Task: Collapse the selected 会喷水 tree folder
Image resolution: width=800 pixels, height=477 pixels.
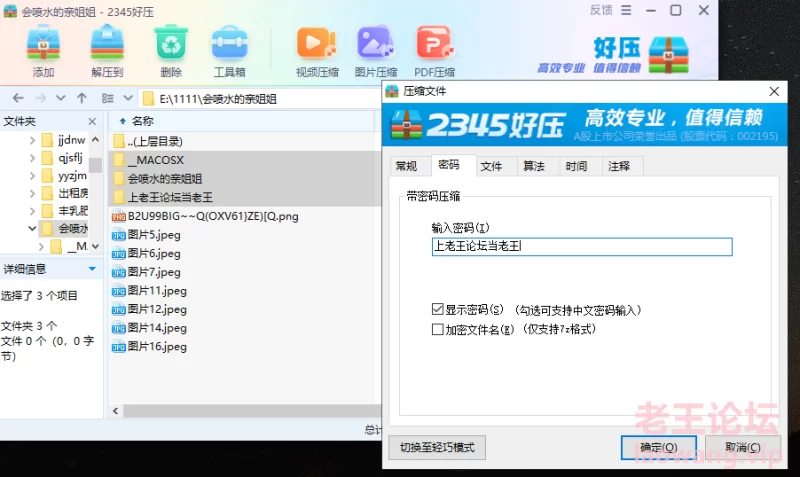Action: pyautogui.click(x=32, y=228)
